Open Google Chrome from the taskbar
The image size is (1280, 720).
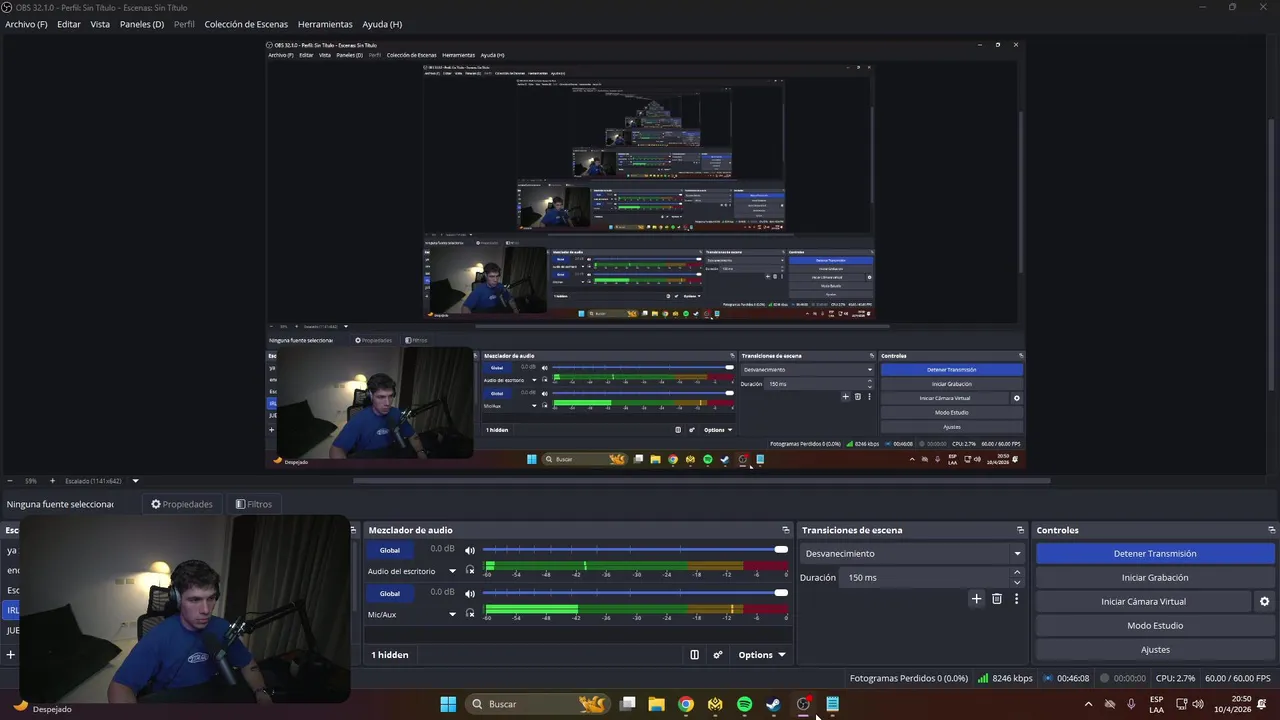click(685, 704)
